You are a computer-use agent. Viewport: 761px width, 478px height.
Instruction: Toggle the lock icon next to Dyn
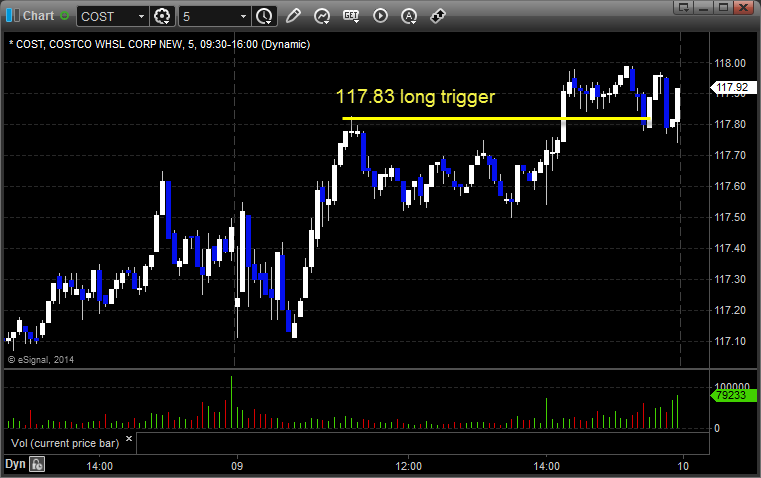click(x=37, y=464)
